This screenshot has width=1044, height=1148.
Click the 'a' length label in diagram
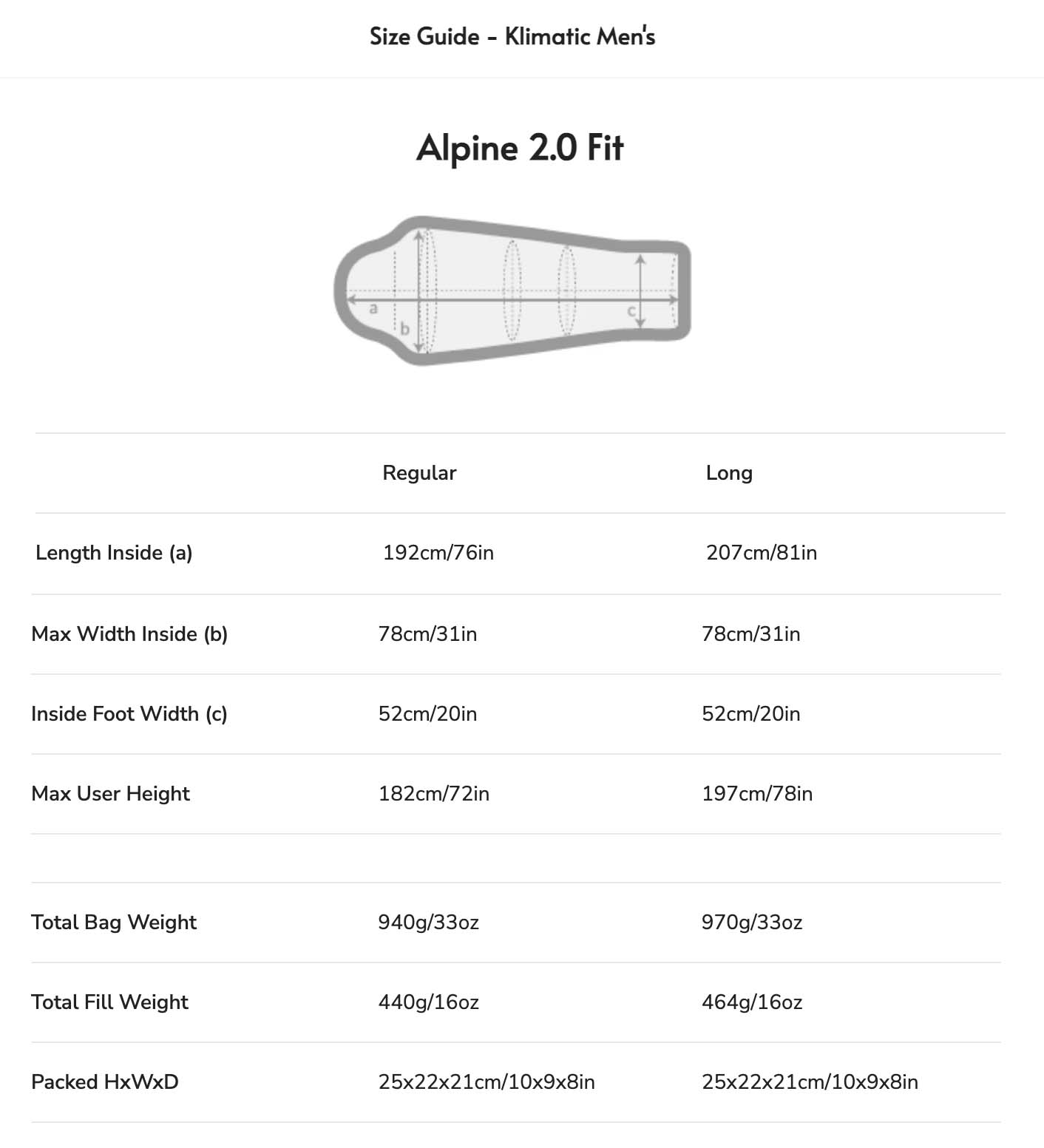[373, 308]
